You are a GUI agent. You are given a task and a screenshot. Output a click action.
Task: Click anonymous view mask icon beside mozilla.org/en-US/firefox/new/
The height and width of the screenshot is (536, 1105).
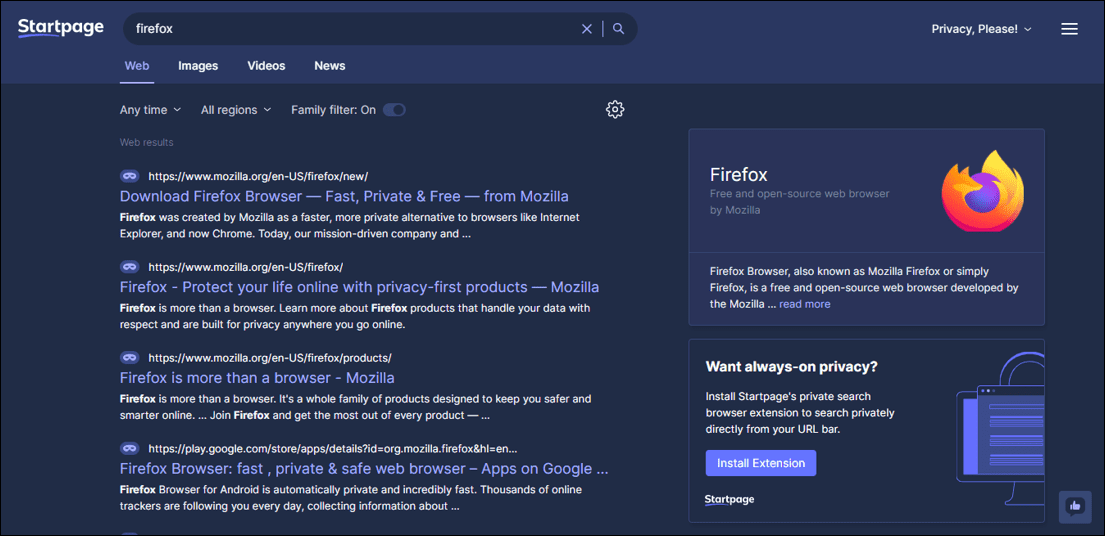pyautogui.click(x=130, y=176)
